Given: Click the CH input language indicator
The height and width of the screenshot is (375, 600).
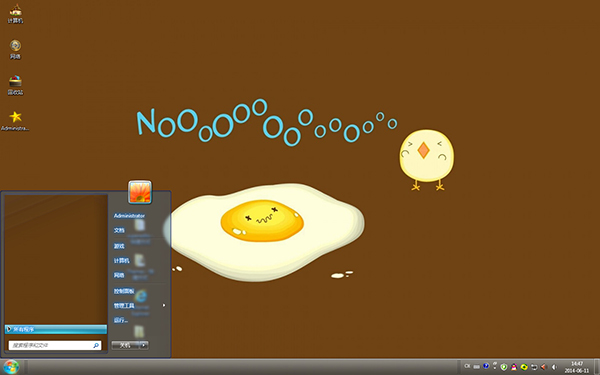Looking at the screenshot, I should 467,366.
